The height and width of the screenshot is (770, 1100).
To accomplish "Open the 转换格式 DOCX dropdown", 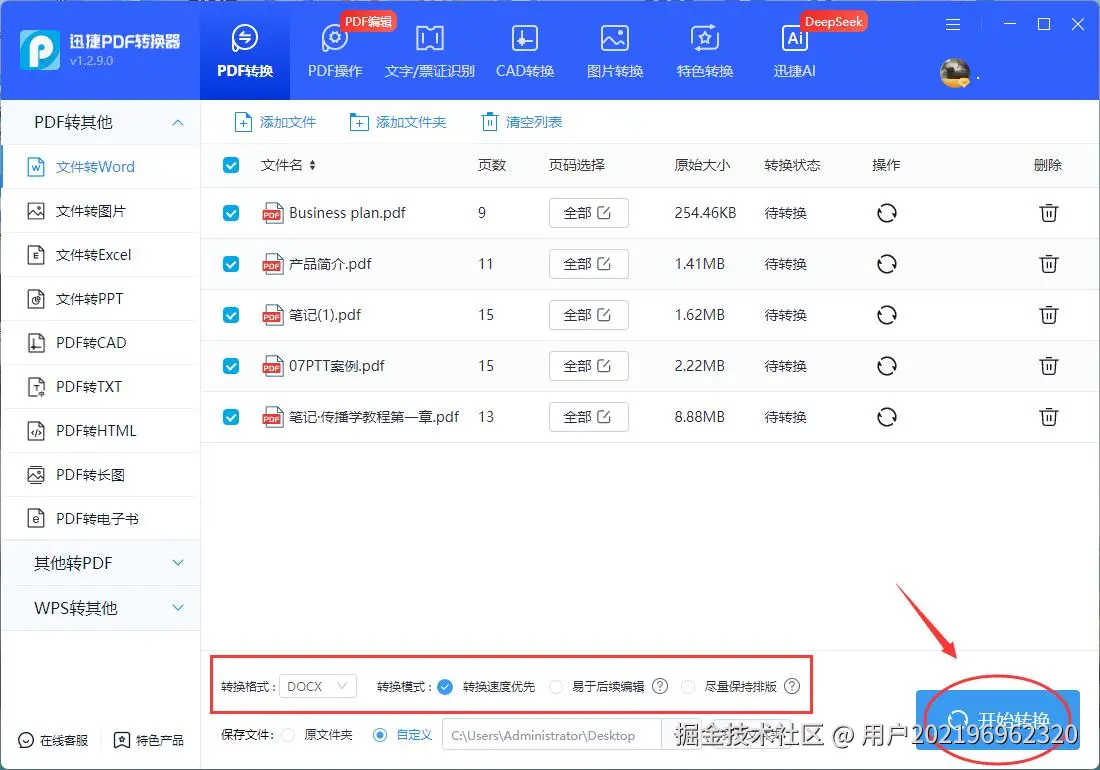I will tap(318, 687).
